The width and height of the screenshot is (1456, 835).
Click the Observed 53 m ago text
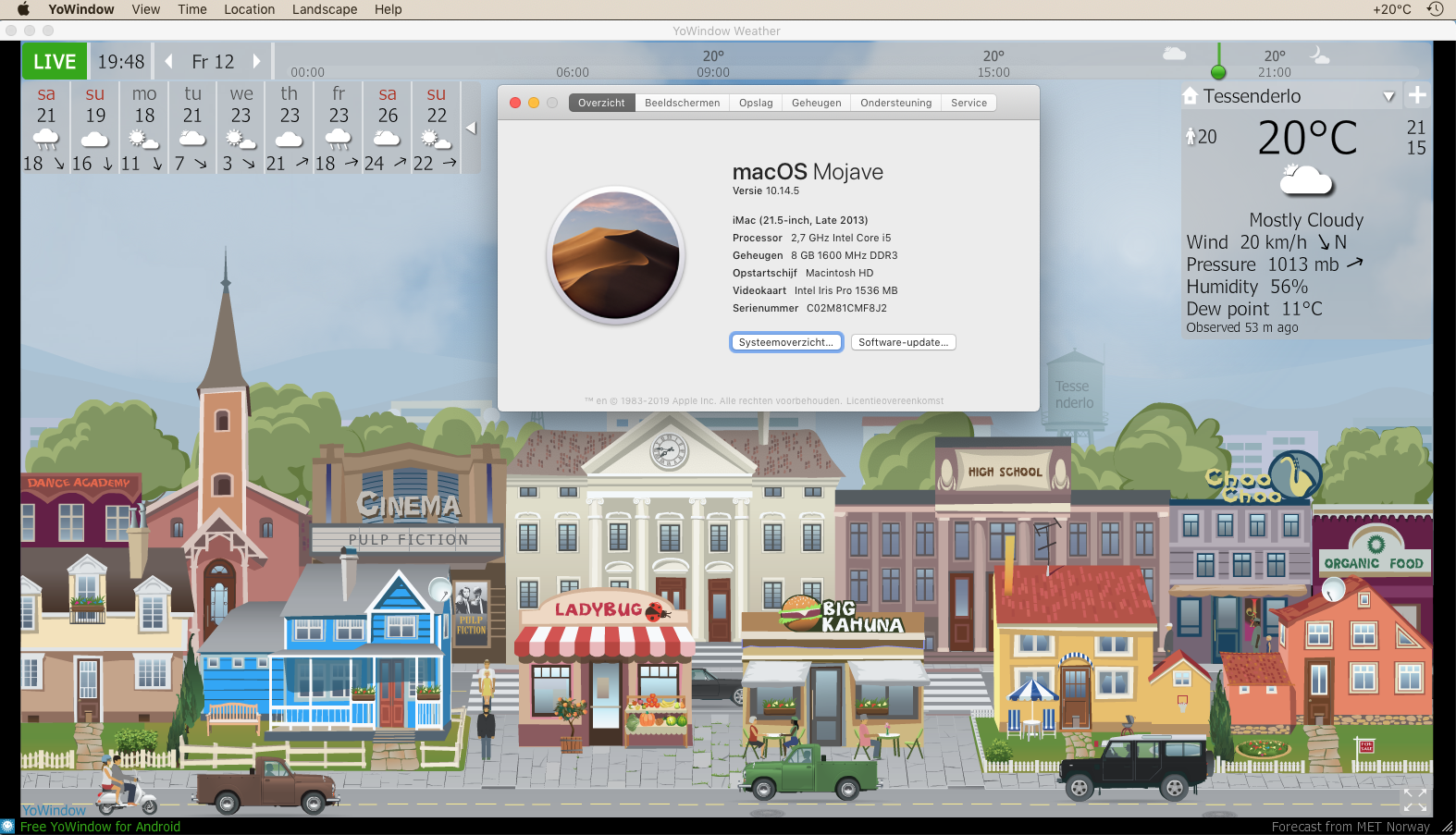tap(1242, 327)
